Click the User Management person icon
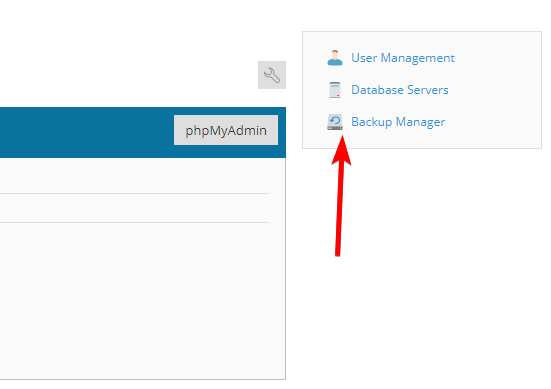This screenshot has width=551, height=389. pyautogui.click(x=335, y=58)
